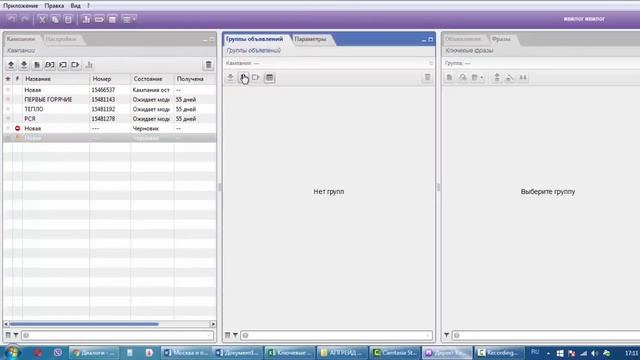Switch to the Настройки tab

click(x=61, y=39)
